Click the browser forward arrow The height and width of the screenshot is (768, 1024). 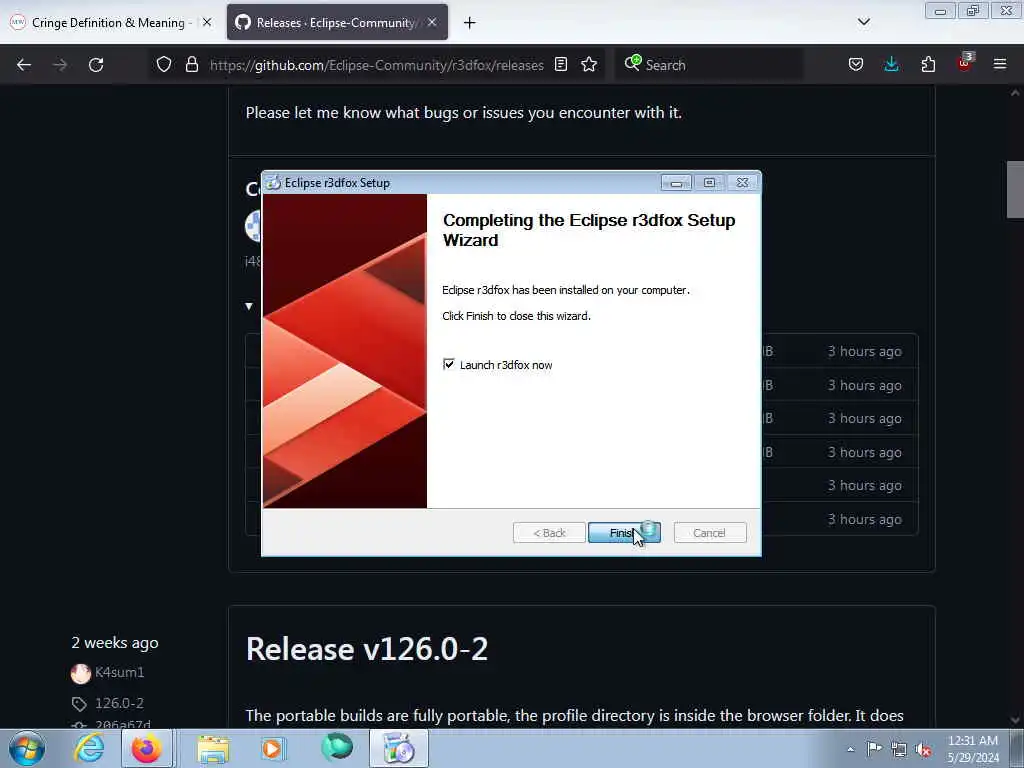(x=60, y=65)
